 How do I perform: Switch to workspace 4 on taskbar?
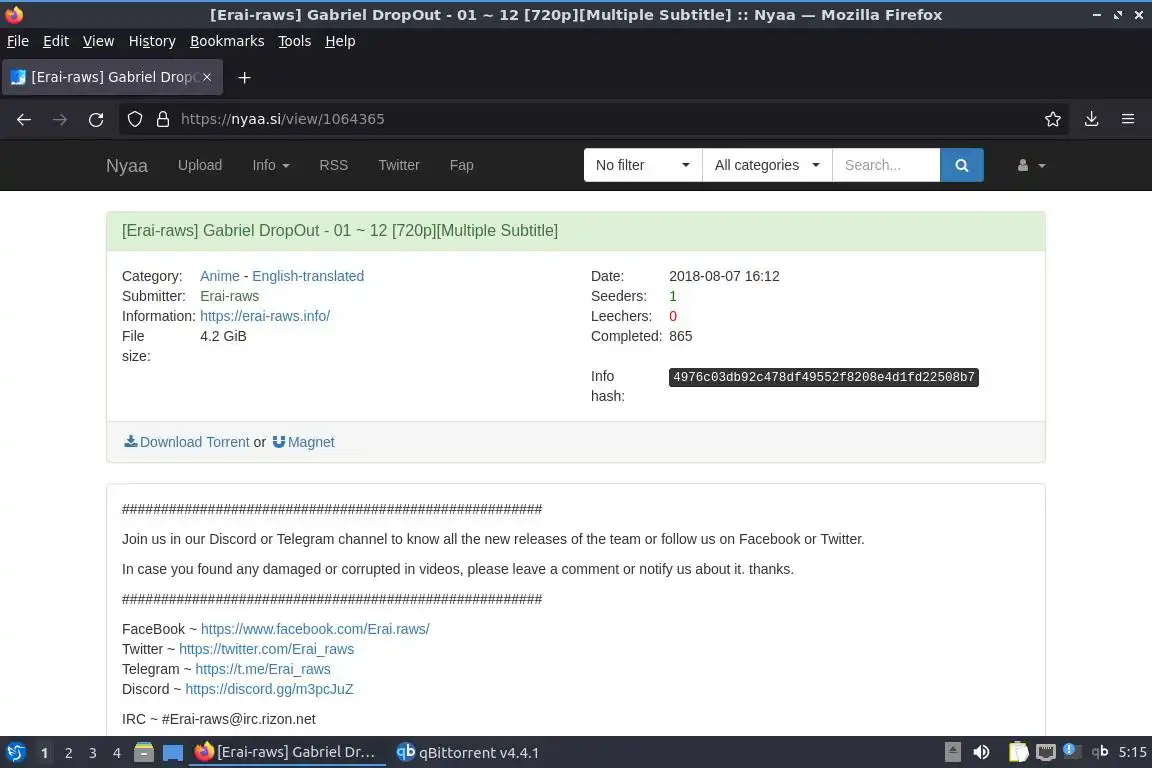117,753
